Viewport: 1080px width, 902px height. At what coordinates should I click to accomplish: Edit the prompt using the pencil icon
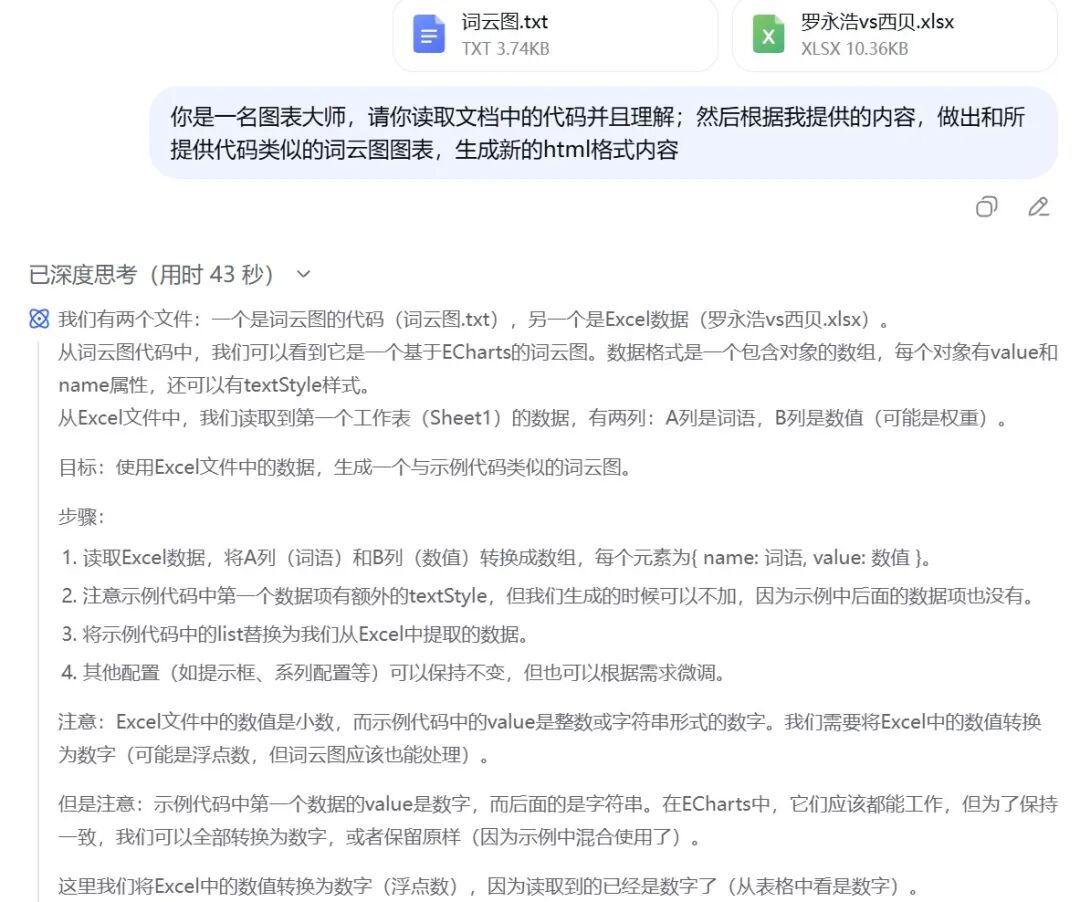1038,207
